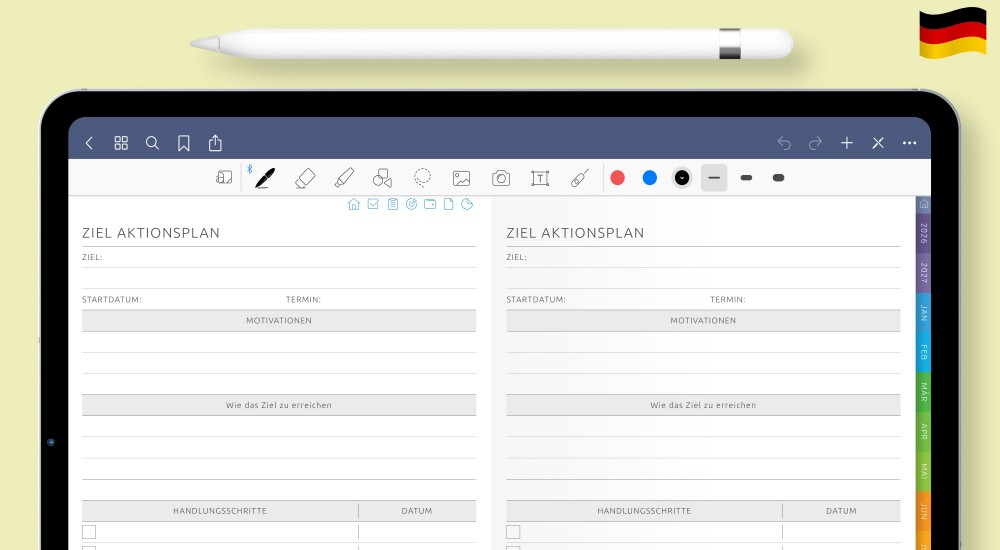Select the thinnest stroke width

tap(714, 178)
